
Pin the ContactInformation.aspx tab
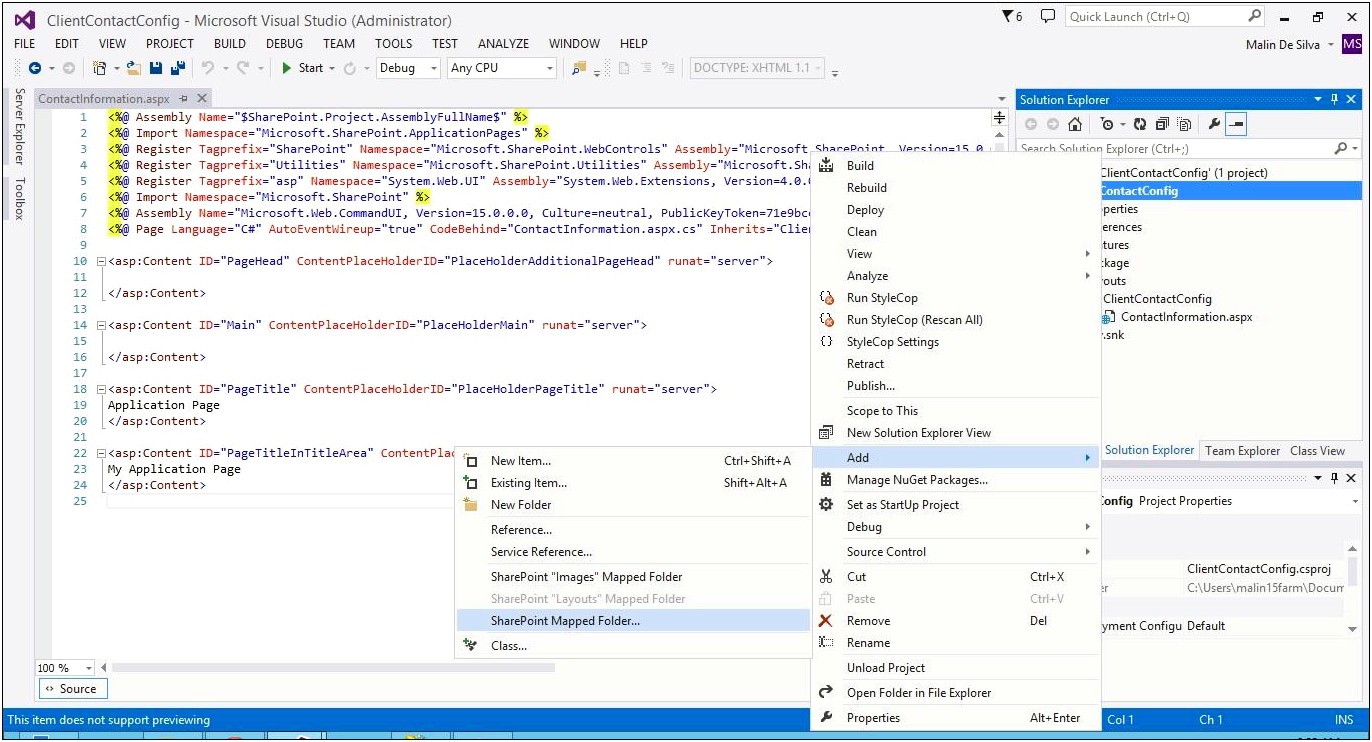[x=183, y=99]
